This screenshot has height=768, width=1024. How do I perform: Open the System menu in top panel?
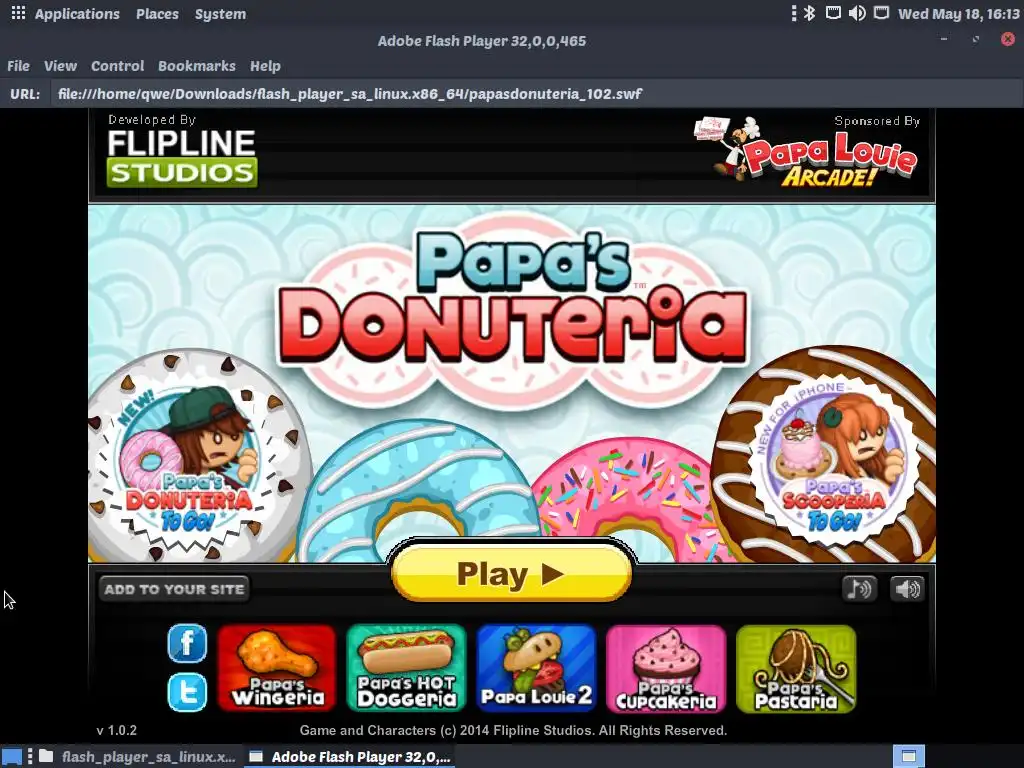point(220,14)
